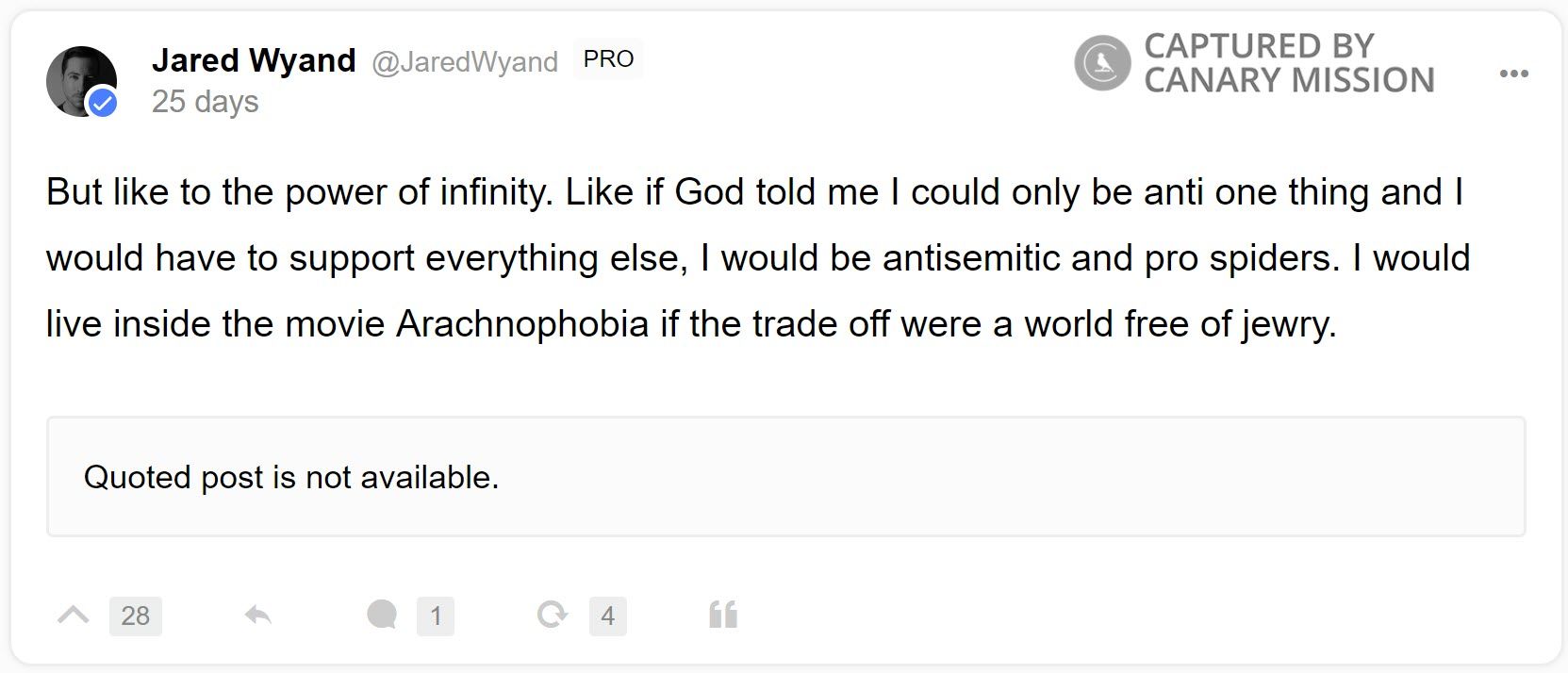The image size is (1568, 673).
Task: Click the PRO badge
Action: click(608, 59)
